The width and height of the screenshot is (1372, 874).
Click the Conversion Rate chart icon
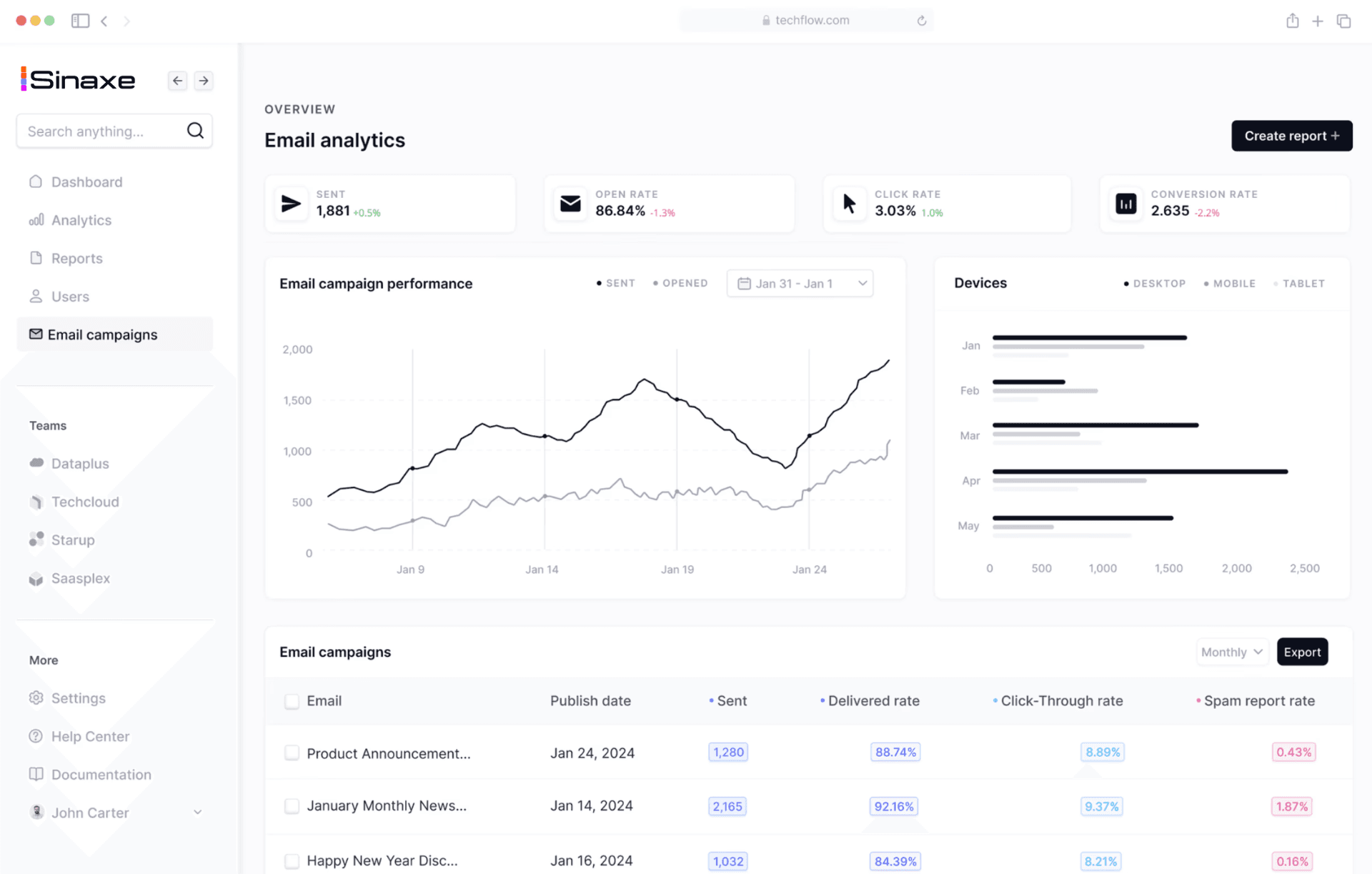1126,204
